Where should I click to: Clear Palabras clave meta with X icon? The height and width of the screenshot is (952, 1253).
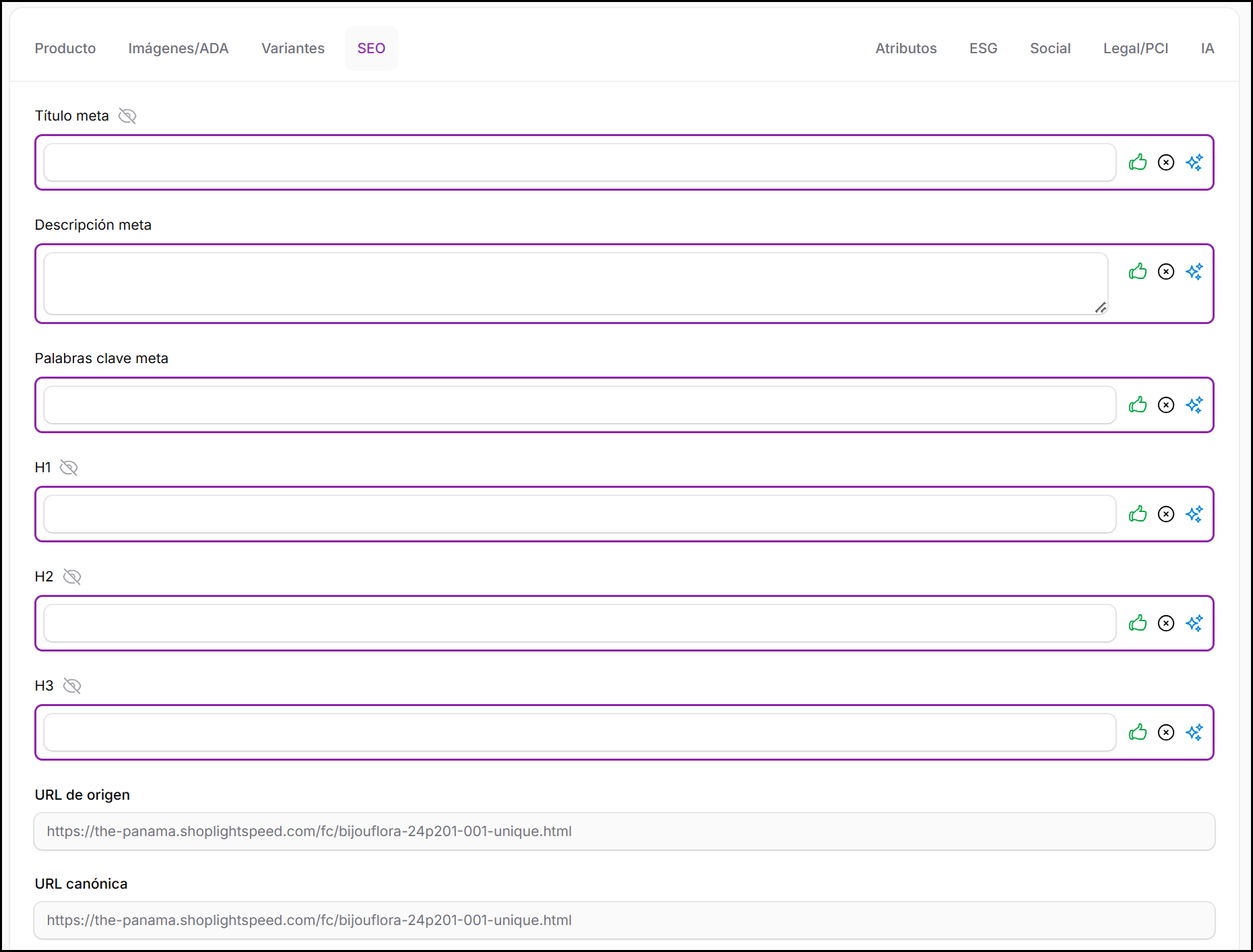(1166, 405)
